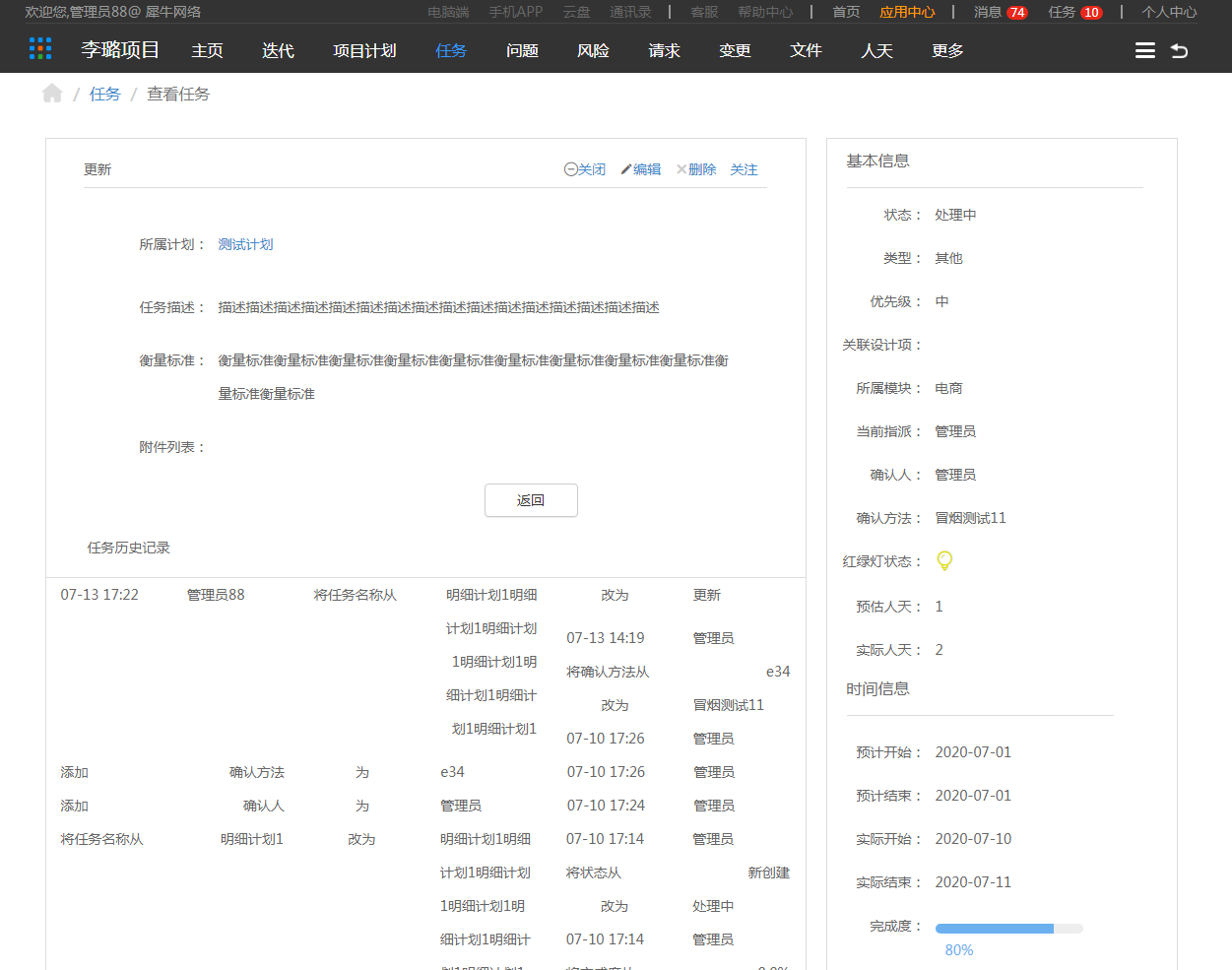Open 任务 breadcrumb link
The height and width of the screenshot is (970, 1232).
coord(104,94)
